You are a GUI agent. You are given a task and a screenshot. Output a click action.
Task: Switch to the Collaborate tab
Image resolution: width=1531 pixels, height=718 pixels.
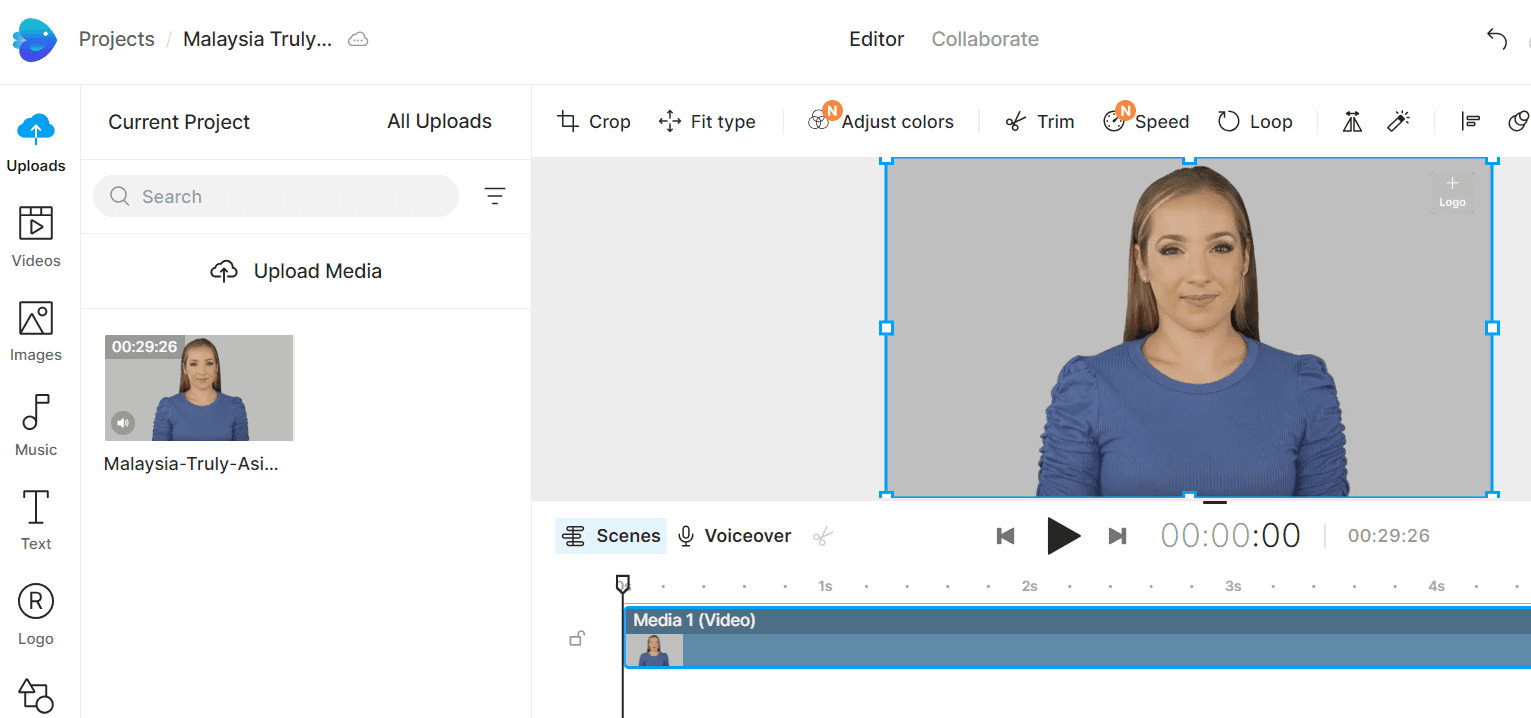(985, 40)
